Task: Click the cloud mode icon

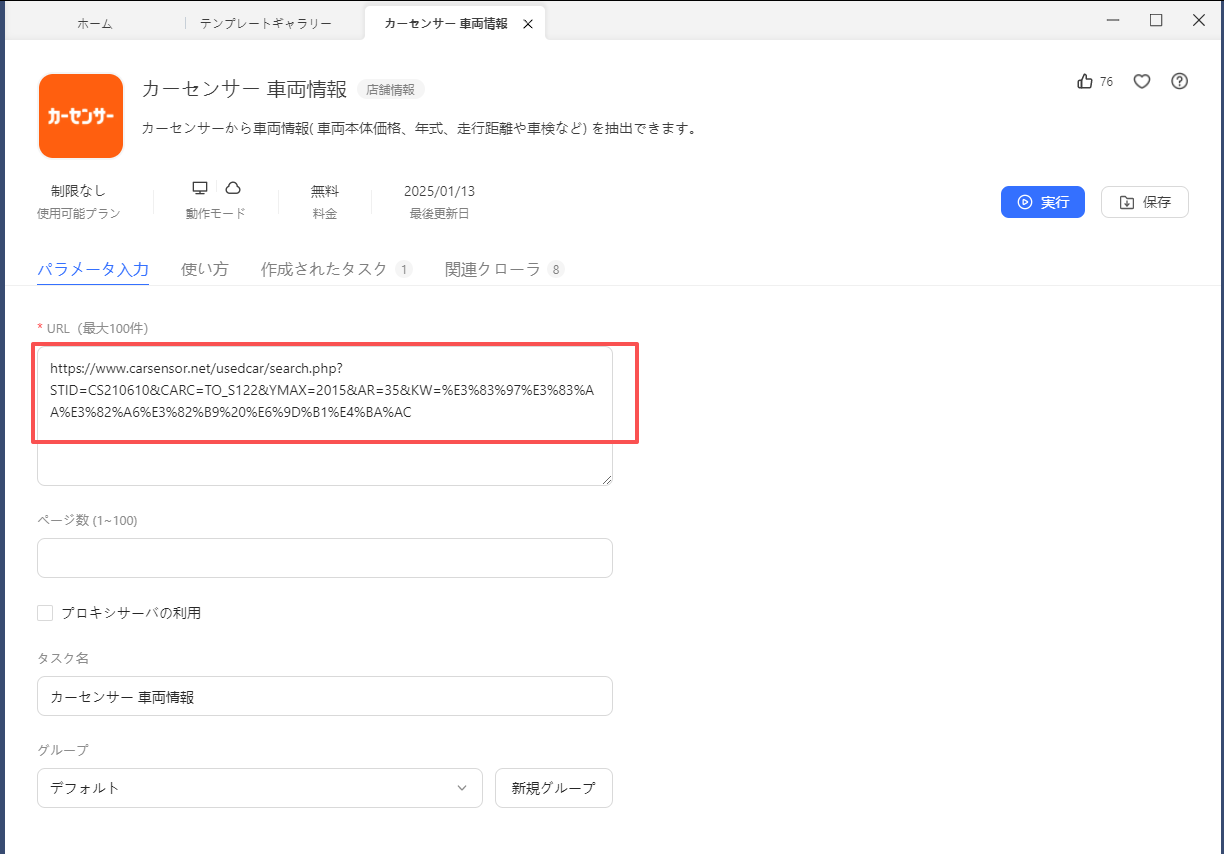Action: 232,188
